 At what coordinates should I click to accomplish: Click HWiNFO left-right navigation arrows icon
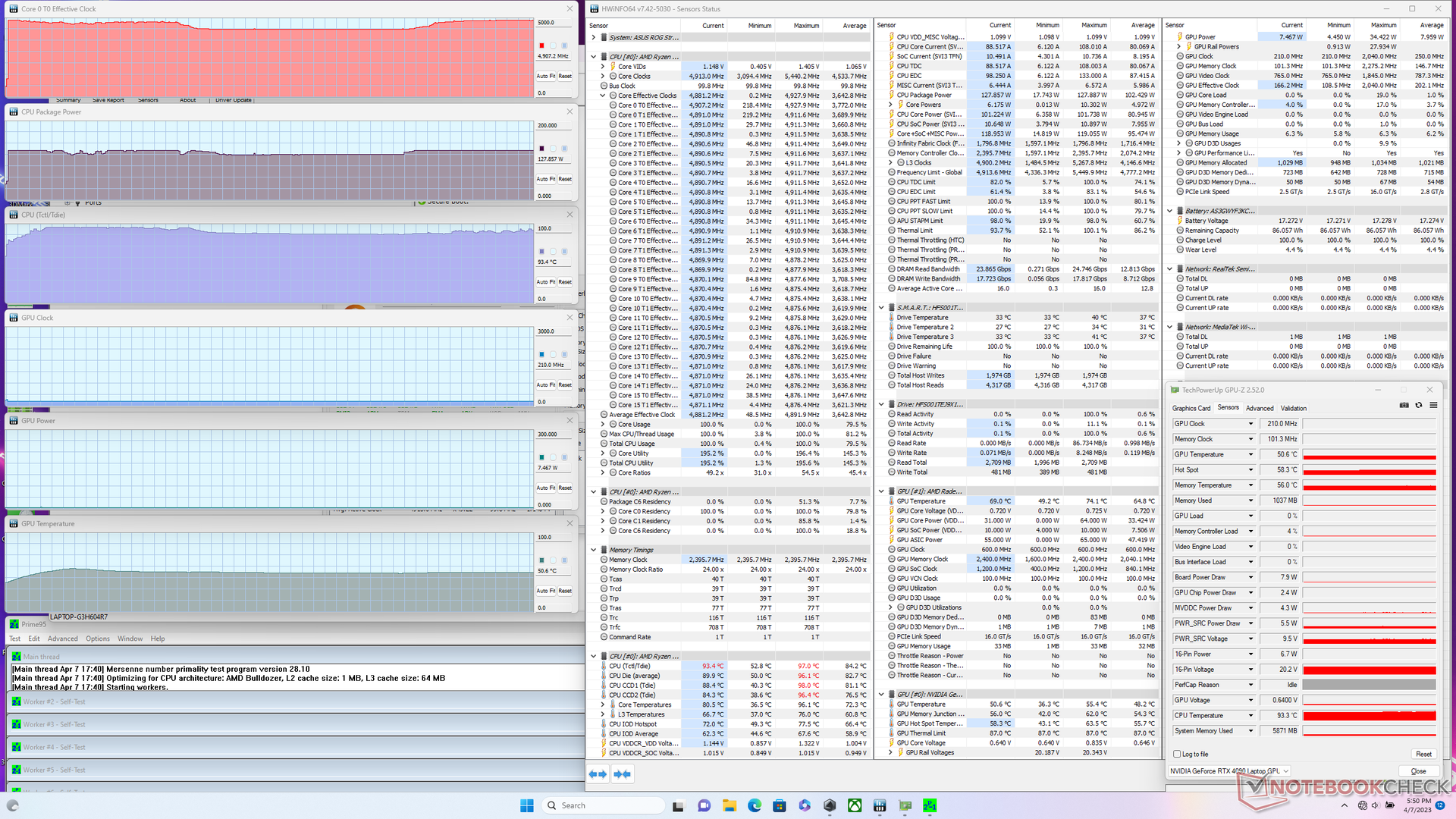(598, 773)
